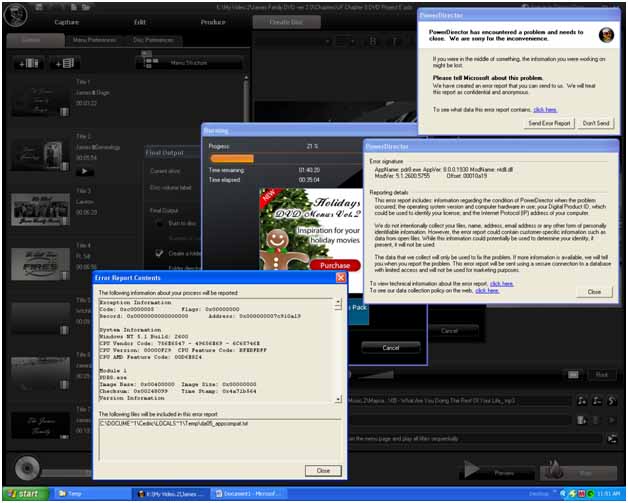Click the files included path text field

tap(219, 440)
